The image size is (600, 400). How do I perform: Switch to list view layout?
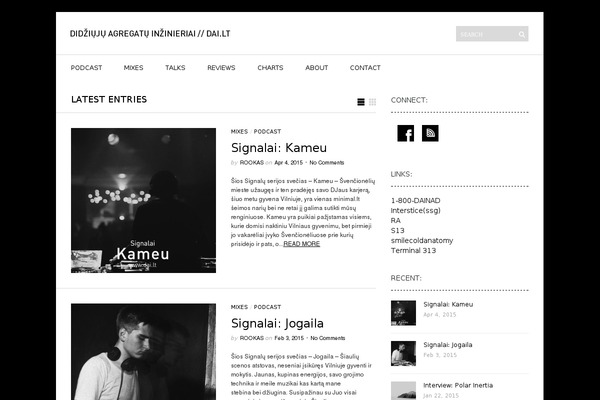point(361,102)
